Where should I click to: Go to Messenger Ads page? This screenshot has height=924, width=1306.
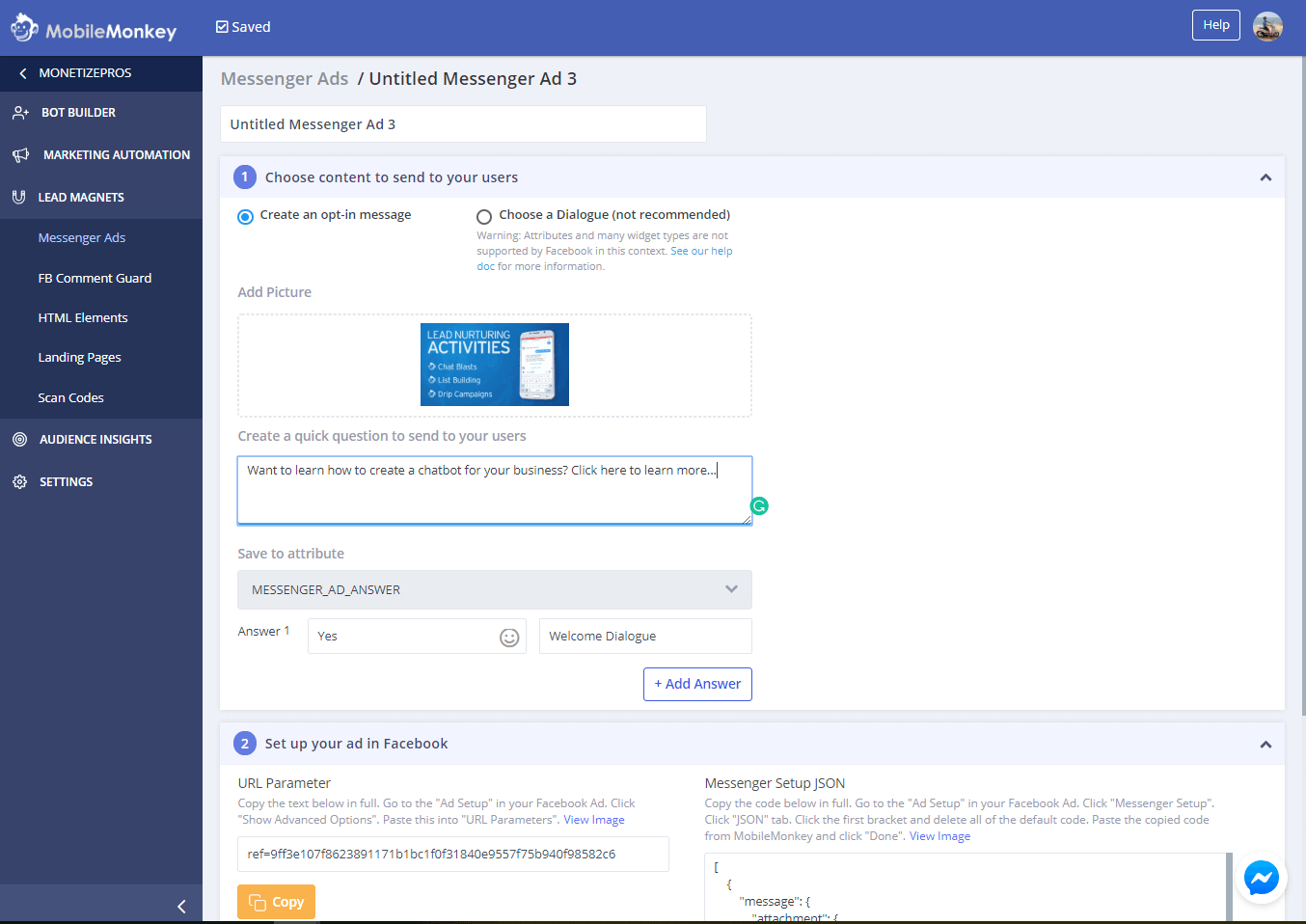[x=82, y=238]
